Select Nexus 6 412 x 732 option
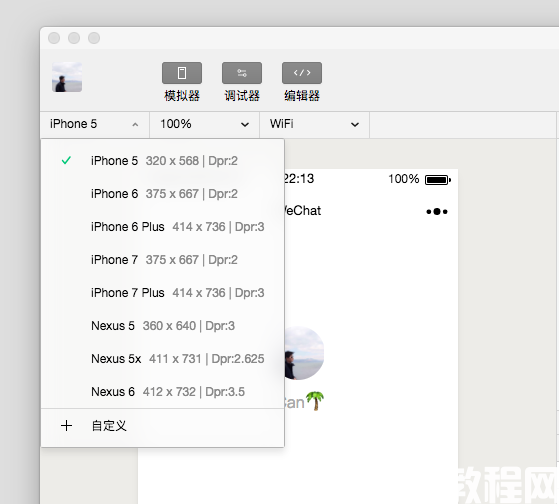Image resolution: width=559 pixels, height=504 pixels. [x=163, y=392]
